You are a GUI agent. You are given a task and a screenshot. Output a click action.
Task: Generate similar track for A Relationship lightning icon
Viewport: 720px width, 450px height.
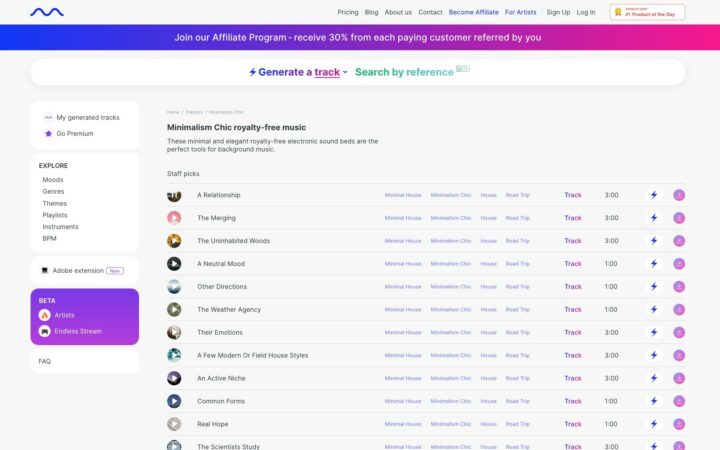tap(654, 195)
